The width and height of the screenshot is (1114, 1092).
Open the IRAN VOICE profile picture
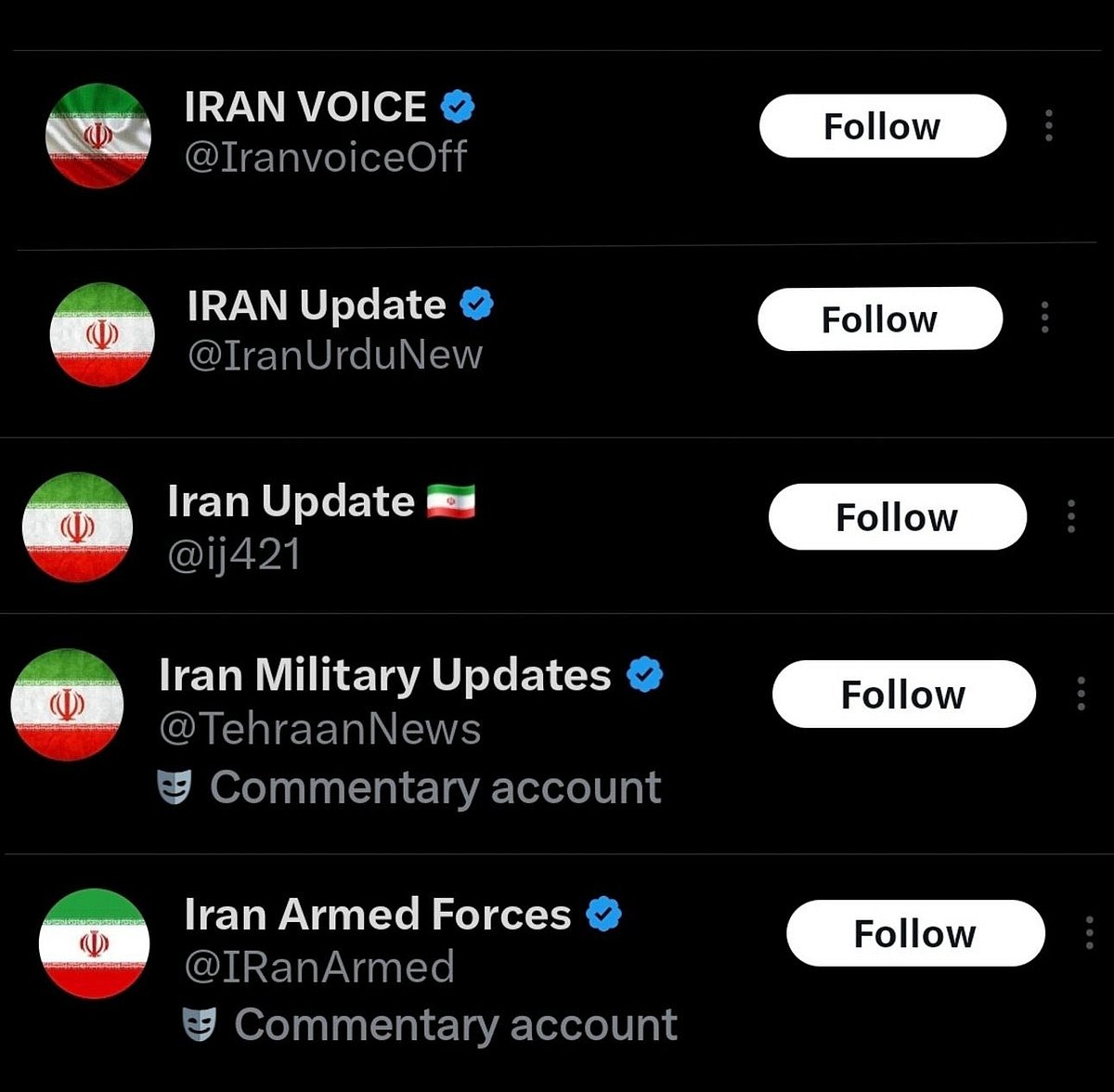tap(98, 136)
